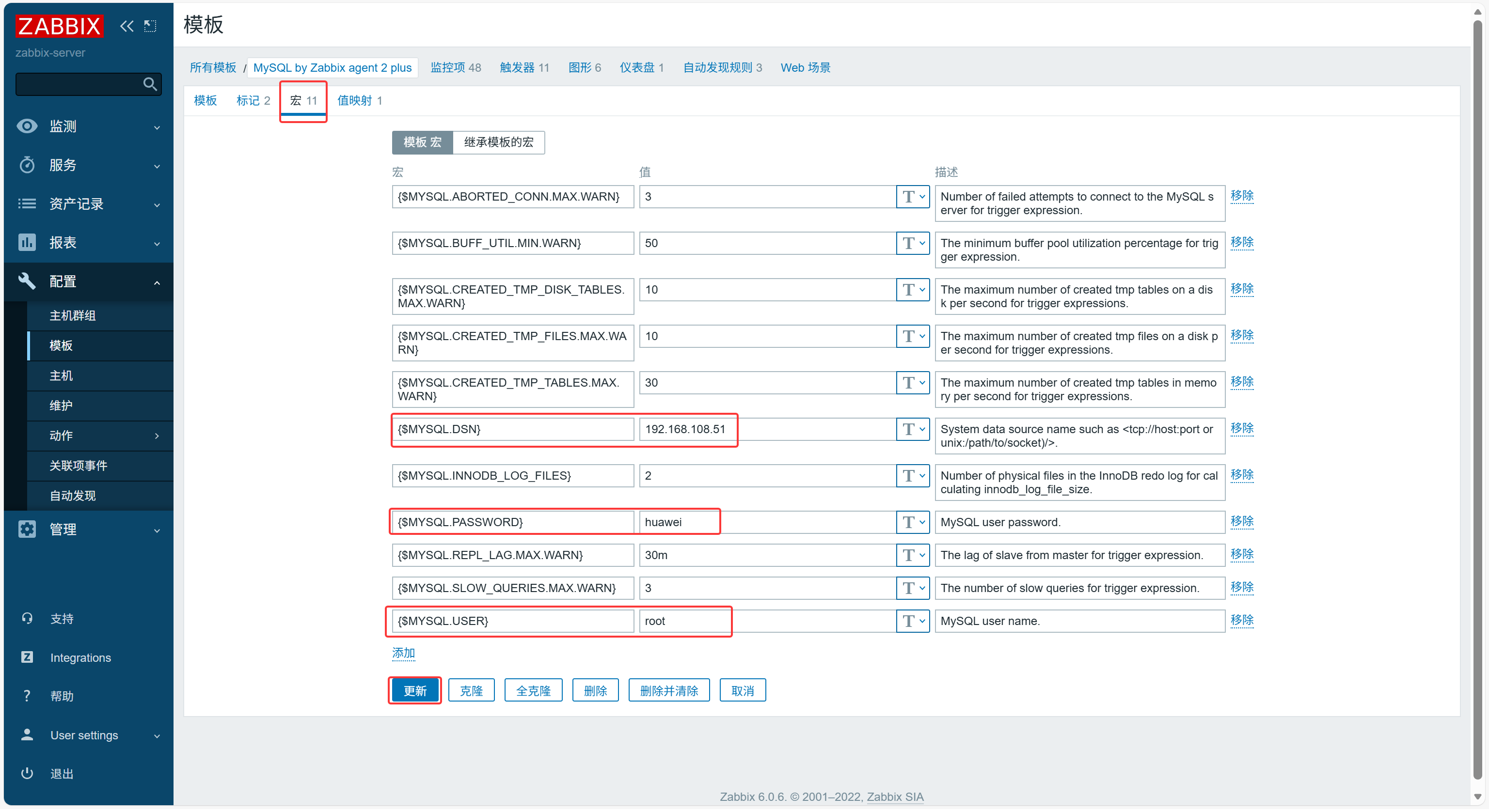Click 更新 update button
Screen dimensions: 1489x812
[x=415, y=690]
